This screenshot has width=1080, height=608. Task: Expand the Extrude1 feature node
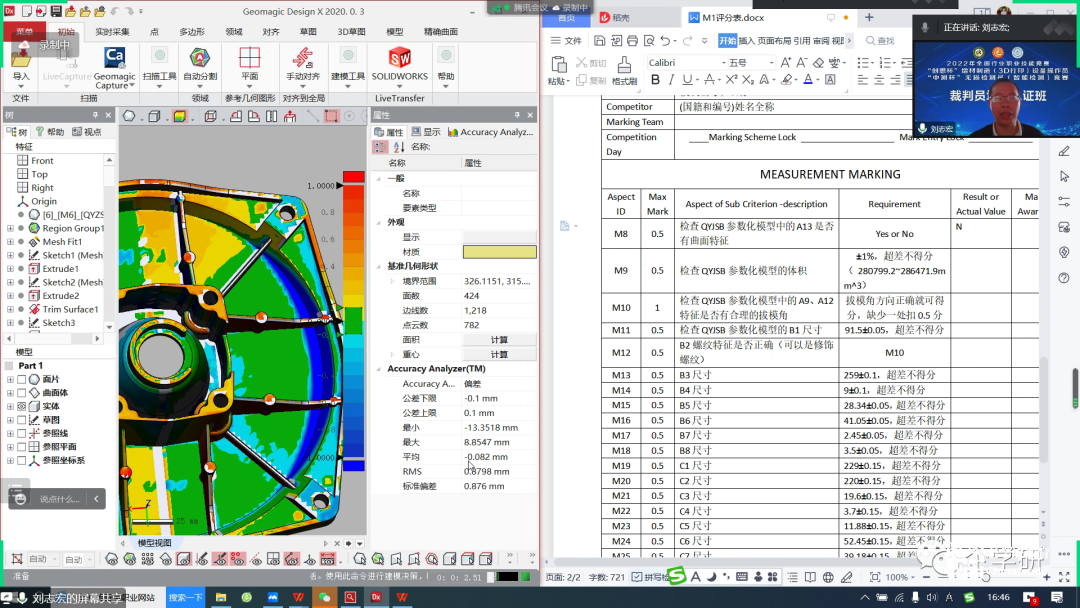[x=10, y=269]
